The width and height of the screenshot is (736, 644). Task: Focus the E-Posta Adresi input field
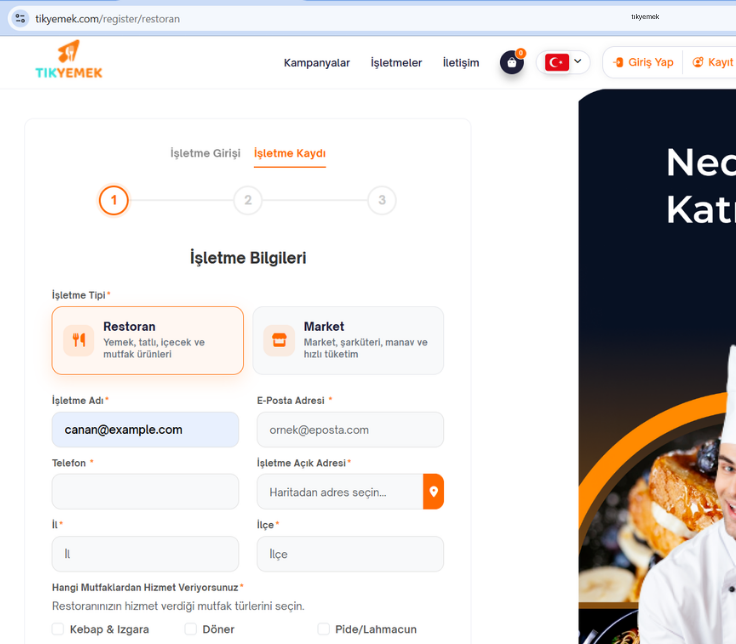click(x=350, y=429)
